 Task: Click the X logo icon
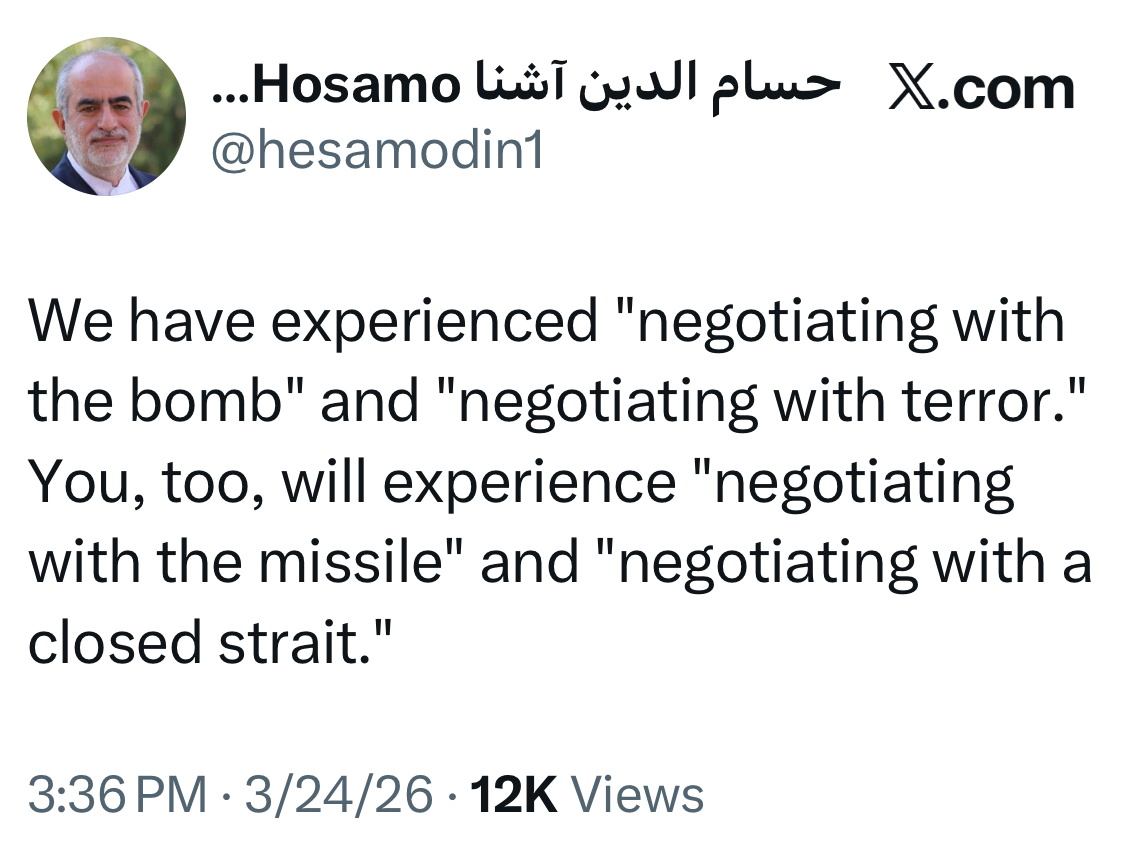click(913, 90)
